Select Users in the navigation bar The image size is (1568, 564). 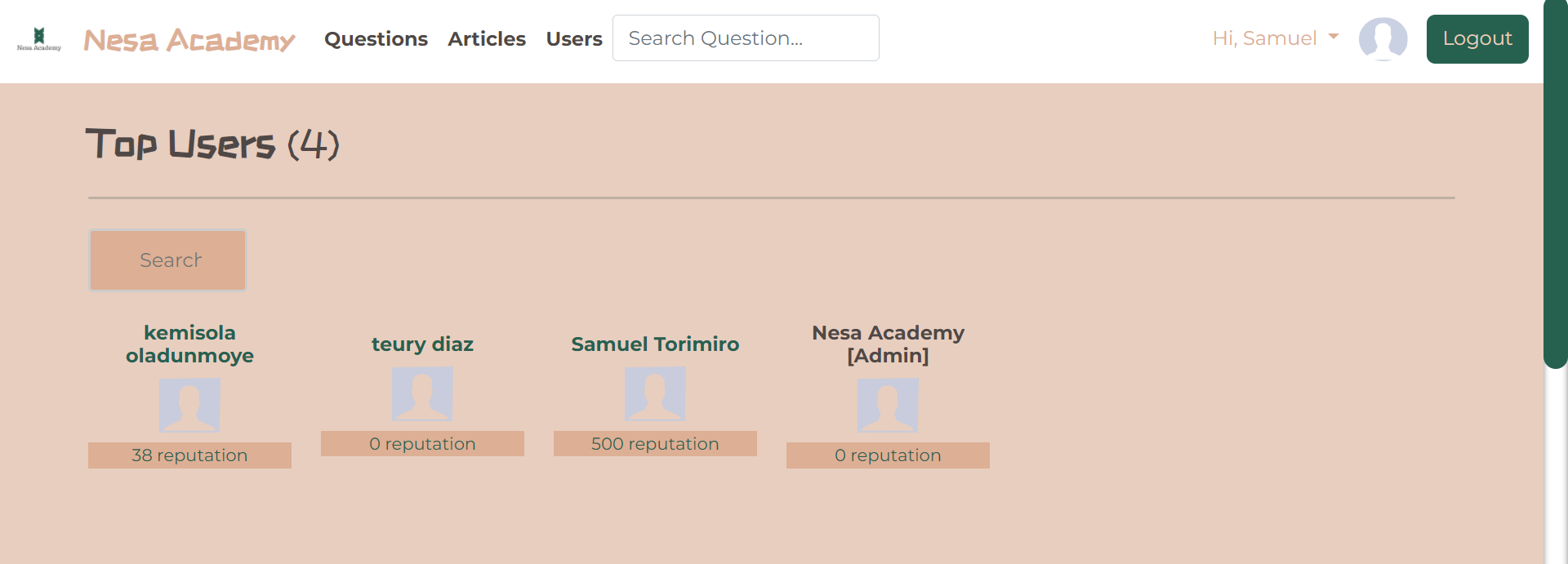[x=574, y=38]
